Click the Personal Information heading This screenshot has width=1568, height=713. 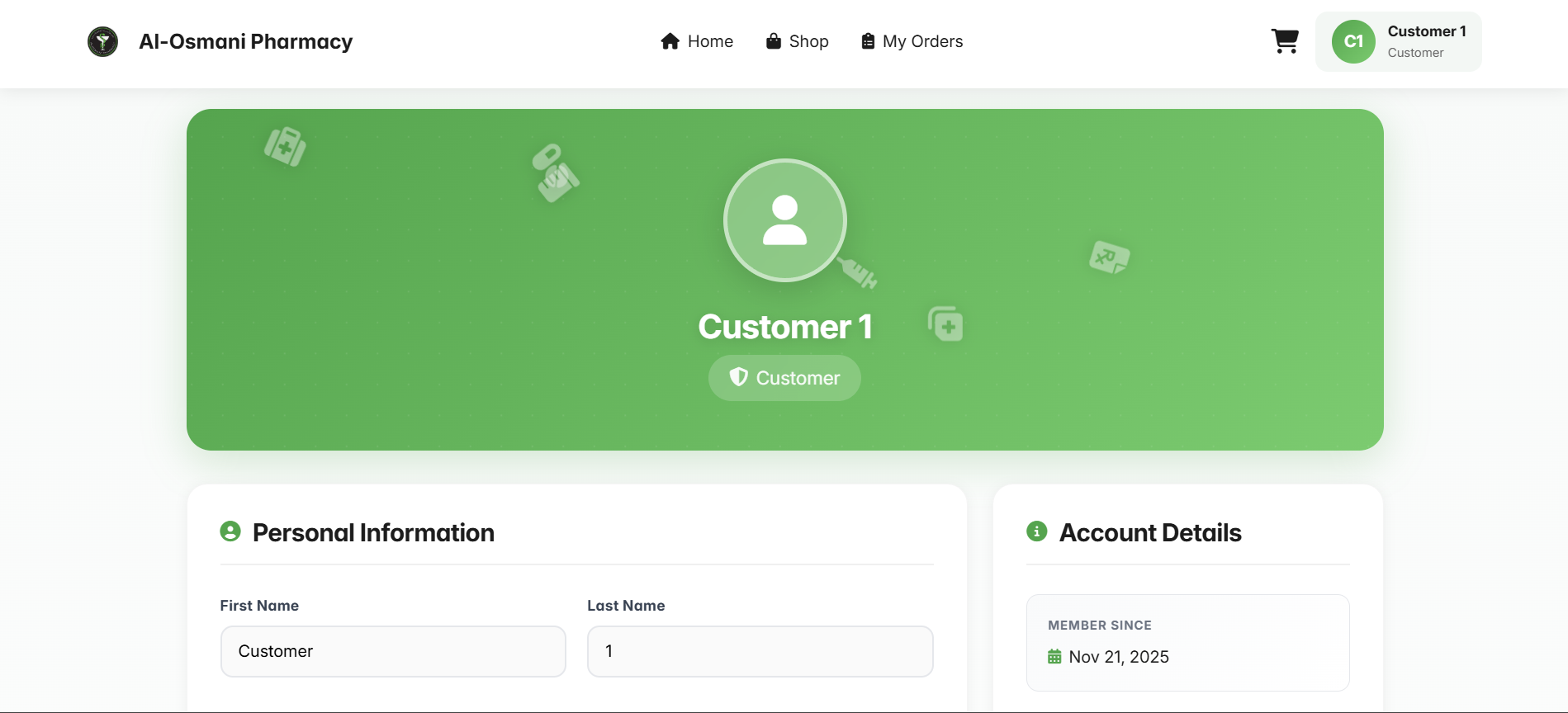coord(373,532)
